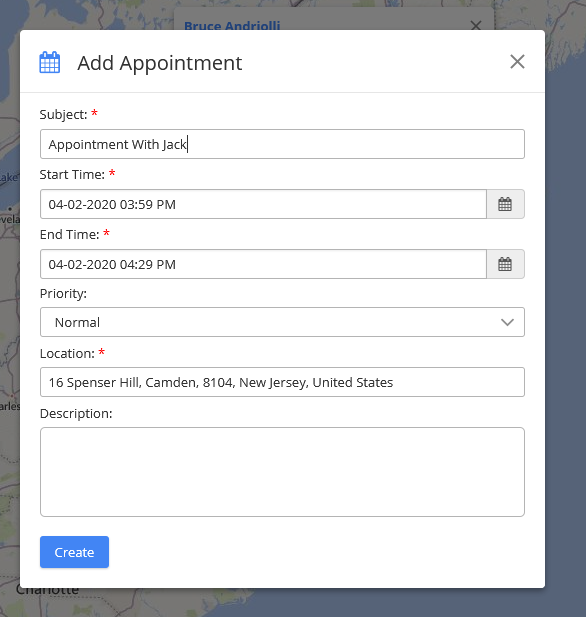Open Start Time calendar picker
The height and width of the screenshot is (617, 586).
click(x=505, y=204)
